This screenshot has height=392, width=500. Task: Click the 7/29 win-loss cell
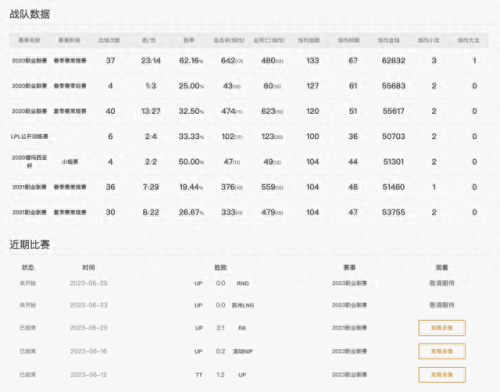tap(151, 187)
